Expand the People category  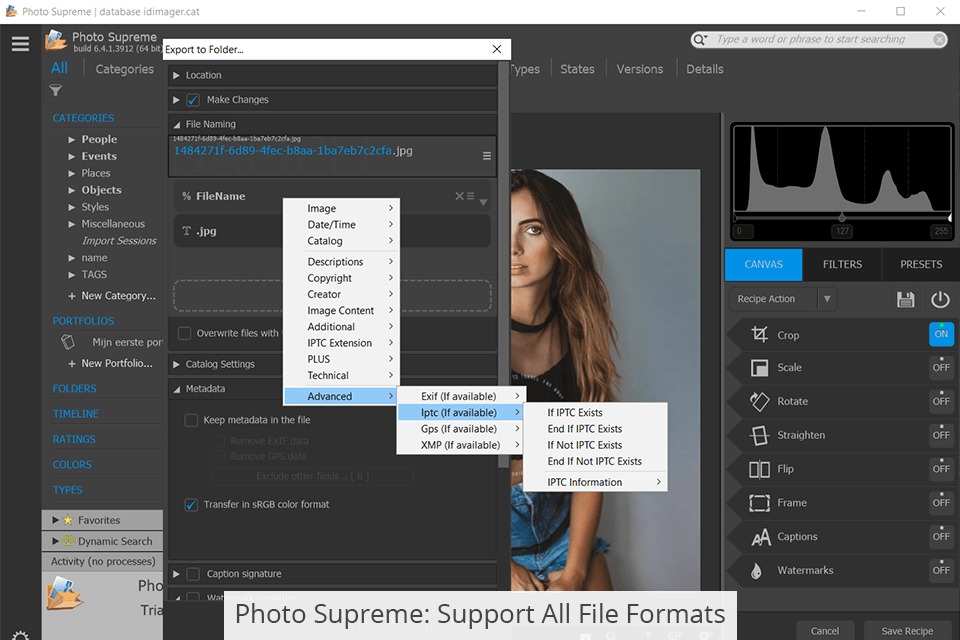click(x=72, y=140)
